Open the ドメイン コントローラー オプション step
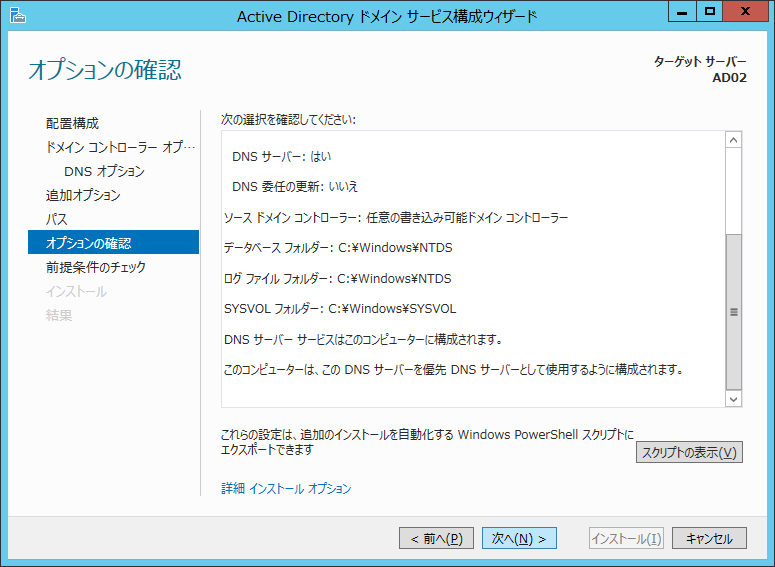 [114, 147]
